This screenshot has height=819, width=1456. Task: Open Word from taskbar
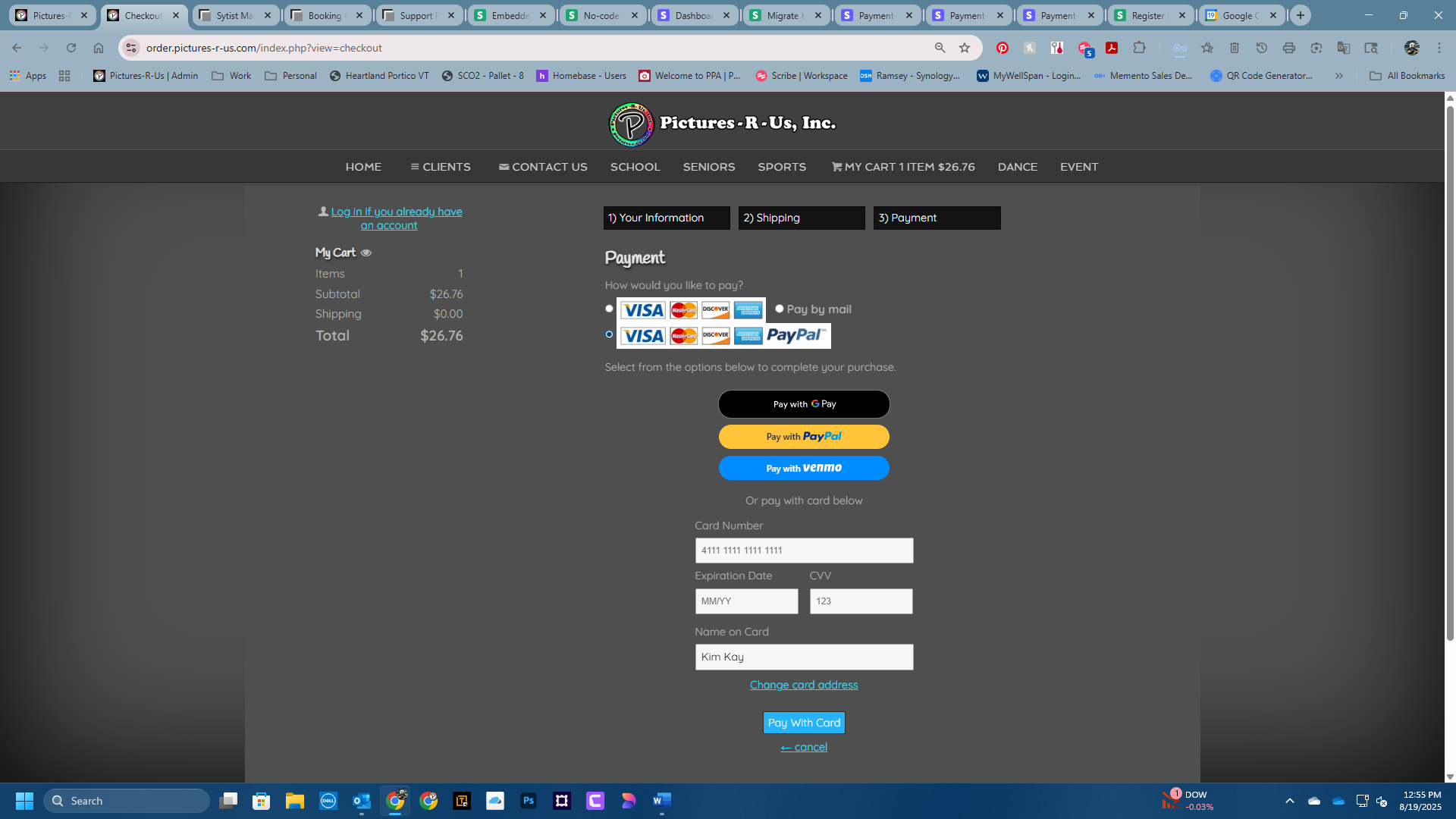tap(662, 801)
